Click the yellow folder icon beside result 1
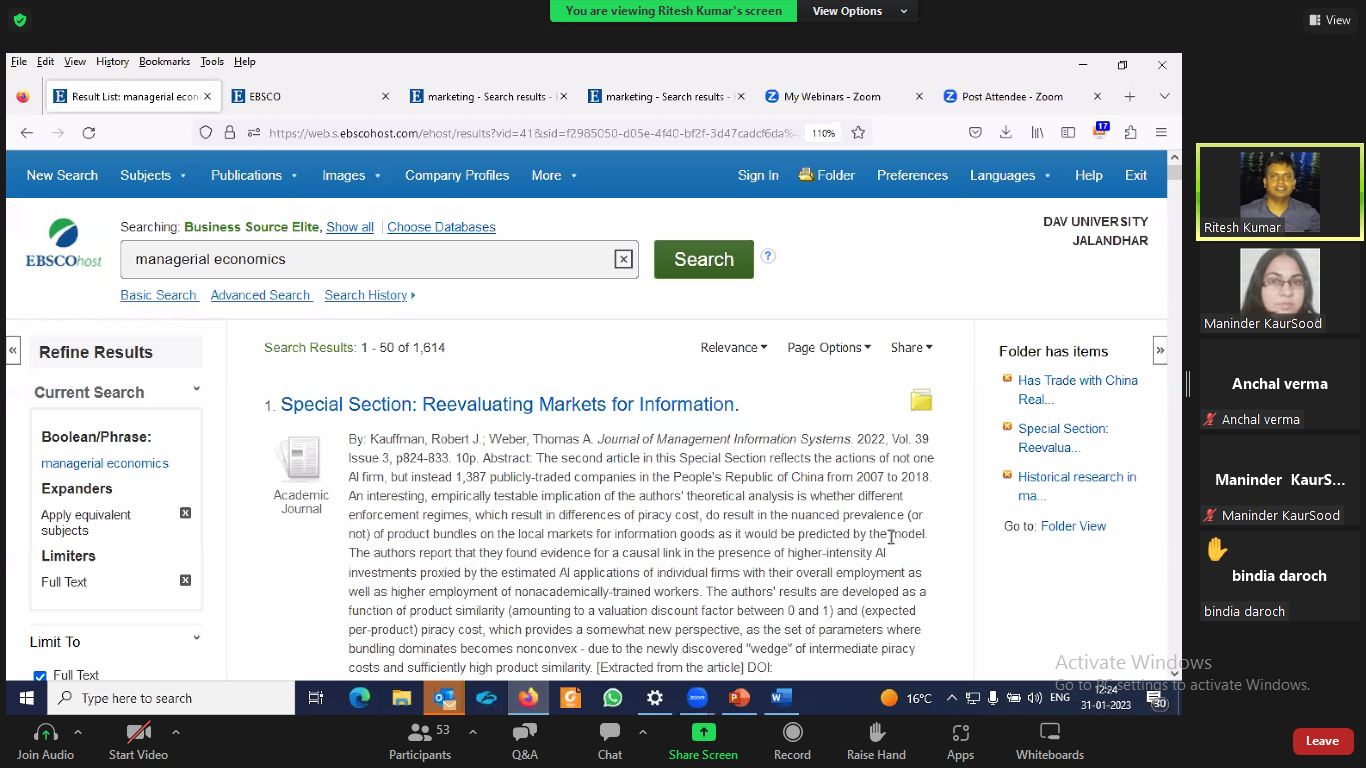The height and width of the screenshot is (768, 1366). (921, 401)
